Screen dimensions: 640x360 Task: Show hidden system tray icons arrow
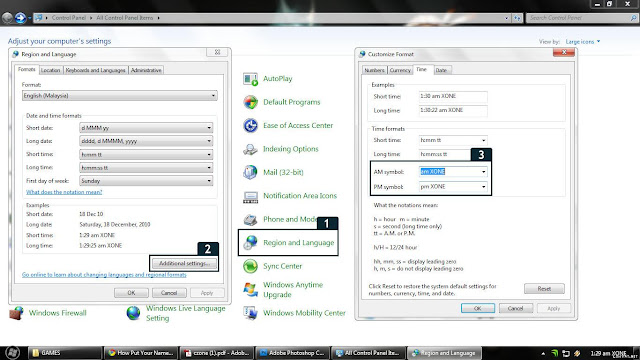(x=543, y=353)
